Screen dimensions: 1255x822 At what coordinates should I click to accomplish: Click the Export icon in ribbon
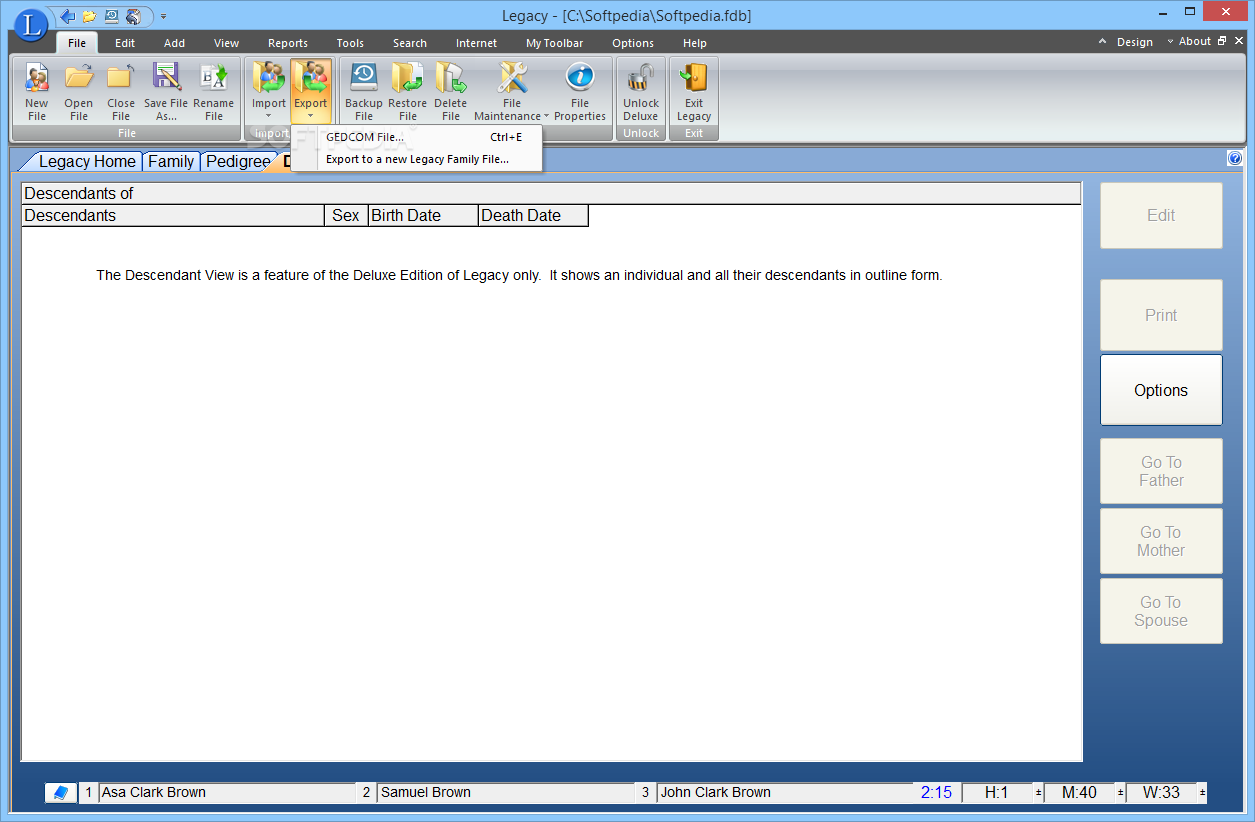[311, 77]
